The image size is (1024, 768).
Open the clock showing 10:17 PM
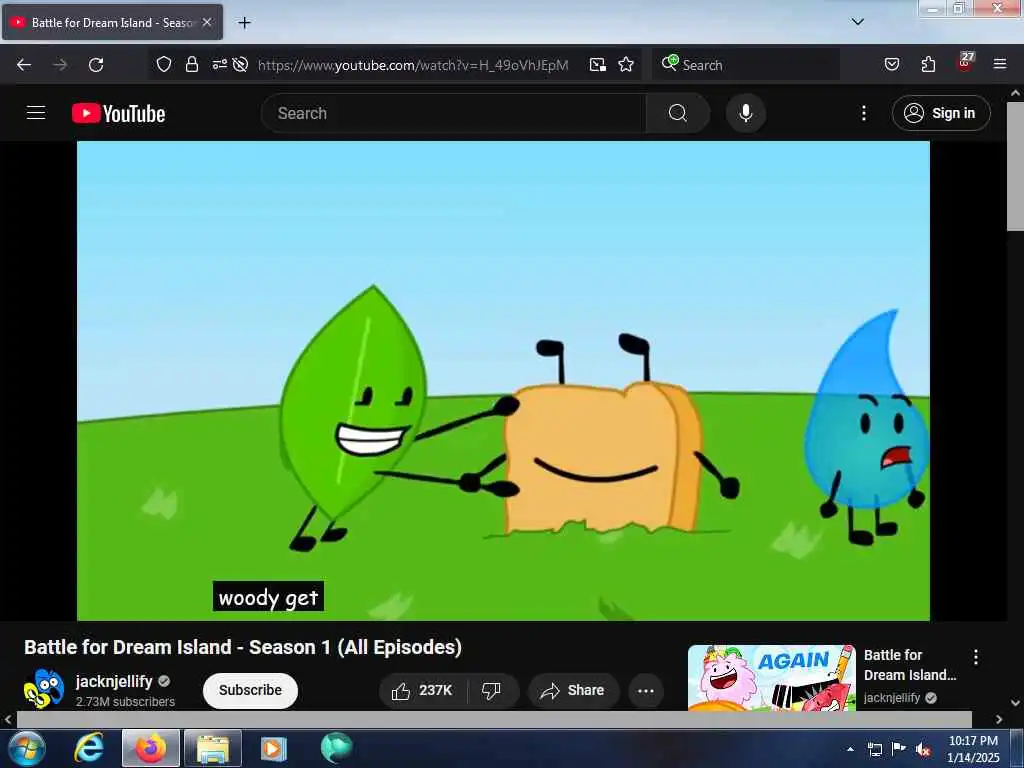[972, 749]
